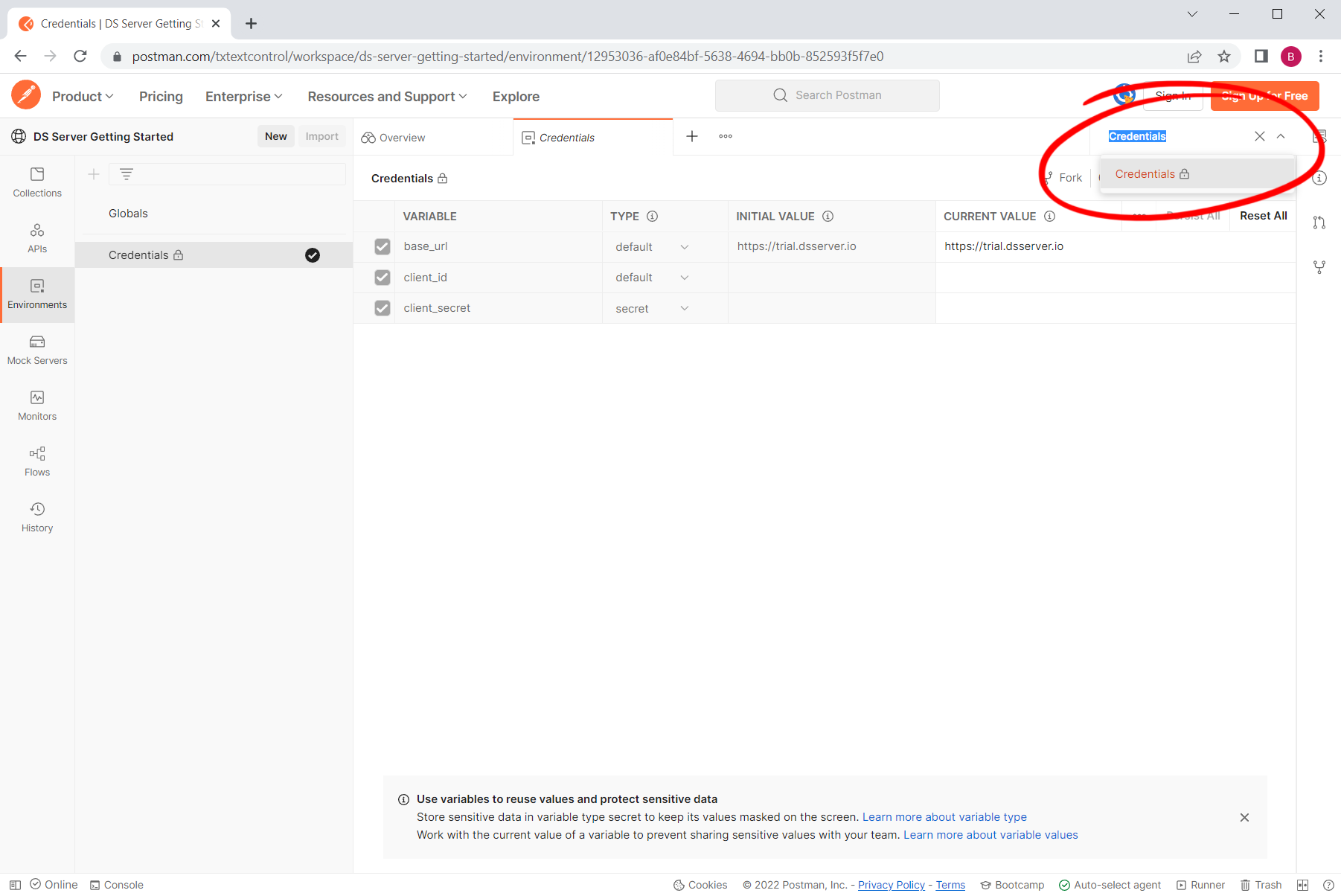Toggle the two-pane view icon in status bar
This screenshot has width=1341, height=896.
pos(1302,885)
